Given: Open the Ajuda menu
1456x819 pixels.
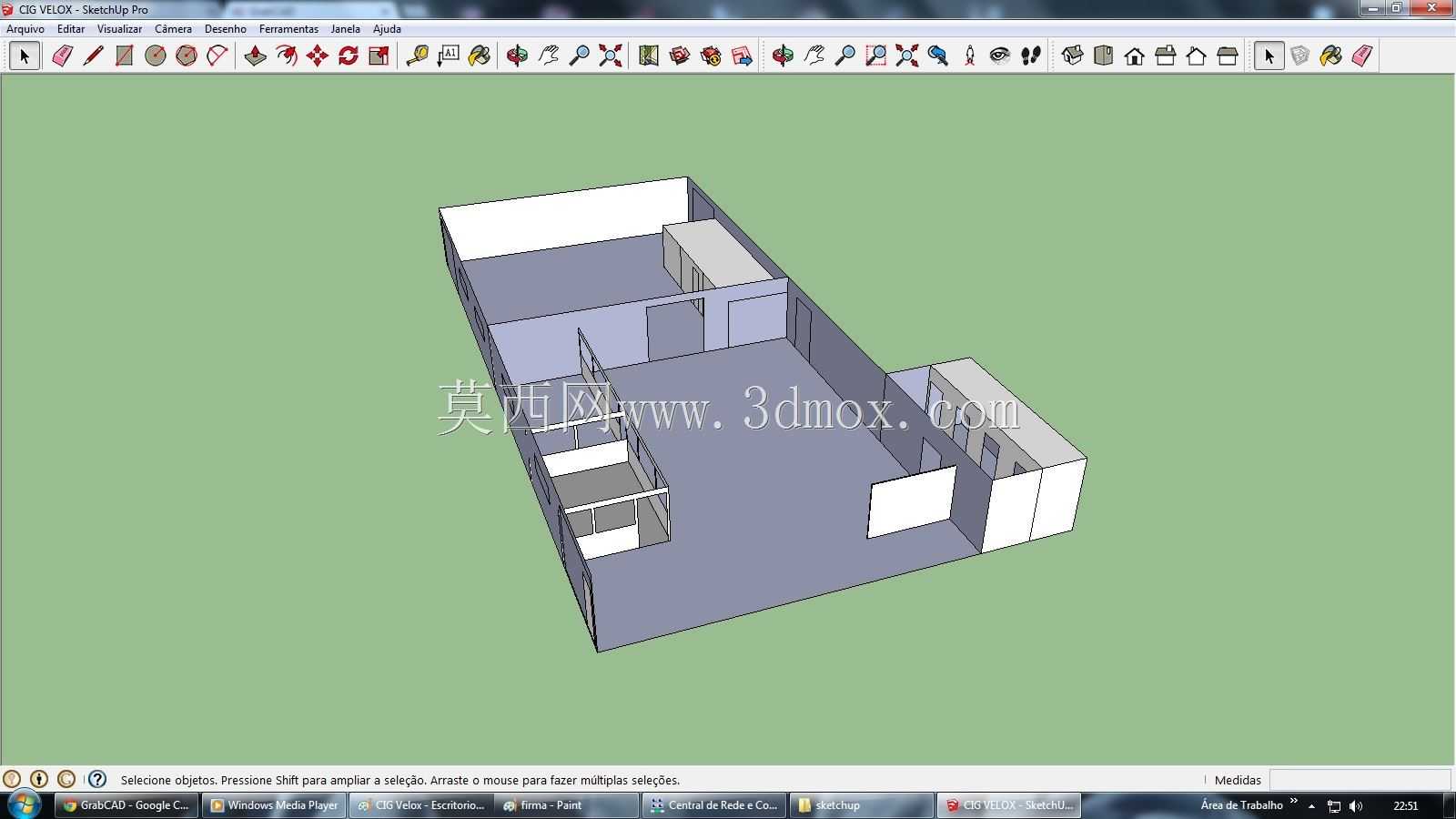Looking at the screenshot, I should (387, 29).
